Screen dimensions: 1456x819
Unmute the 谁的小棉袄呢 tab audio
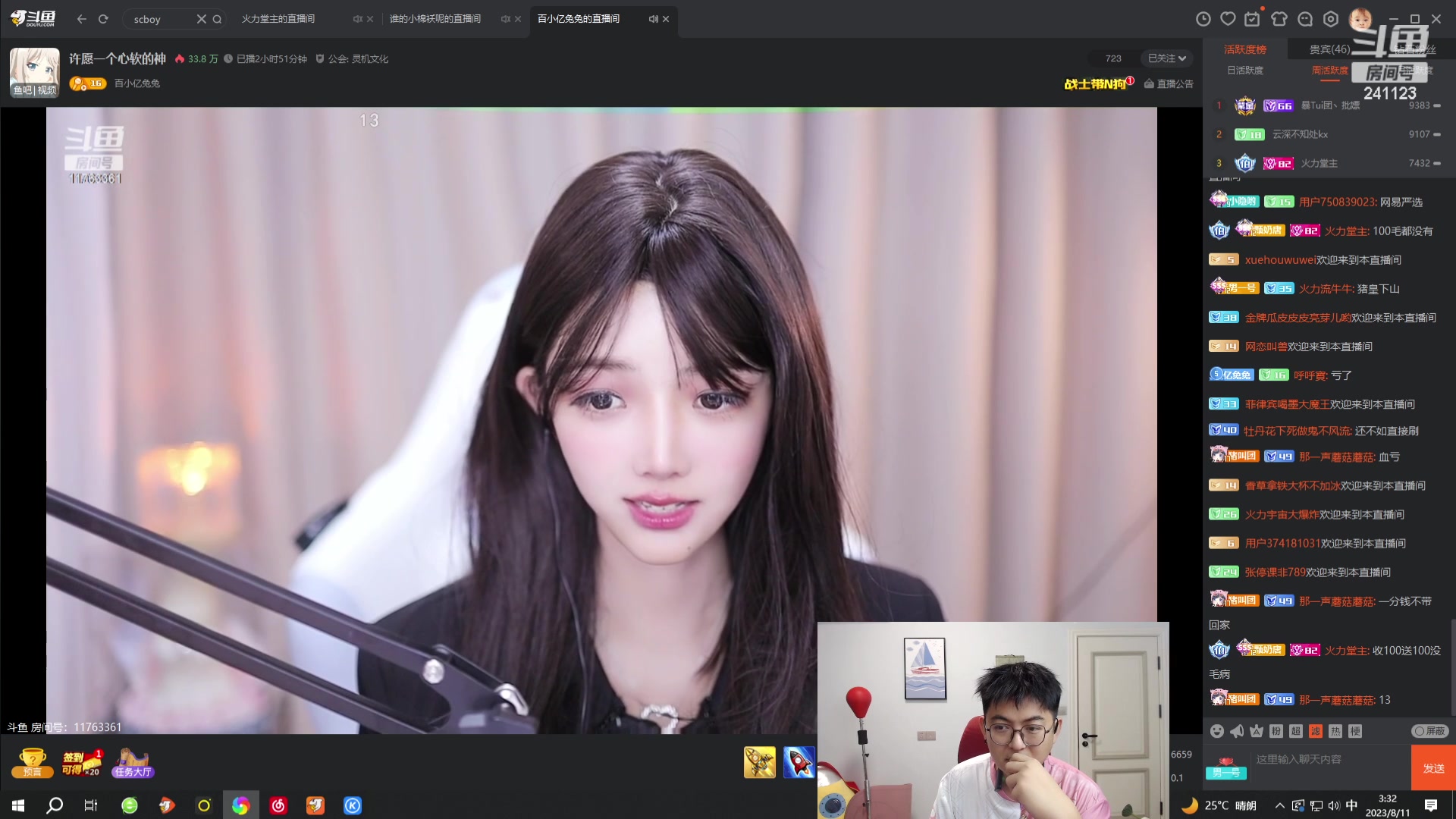[505, 19]
